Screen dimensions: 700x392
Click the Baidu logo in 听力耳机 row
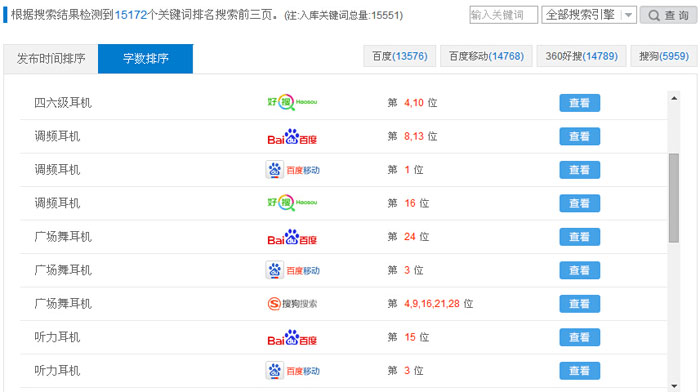tap(292, 337)
